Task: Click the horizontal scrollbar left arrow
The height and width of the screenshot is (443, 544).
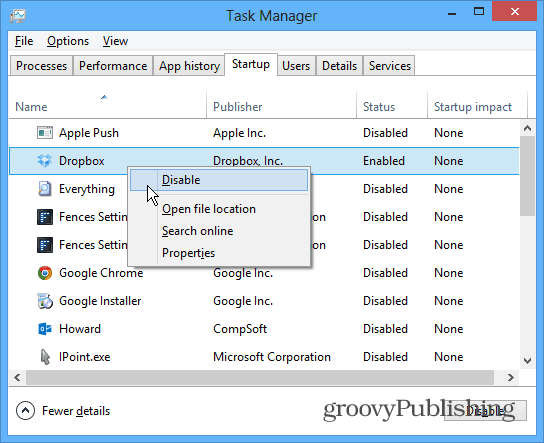Action: (x=17, y=377)
